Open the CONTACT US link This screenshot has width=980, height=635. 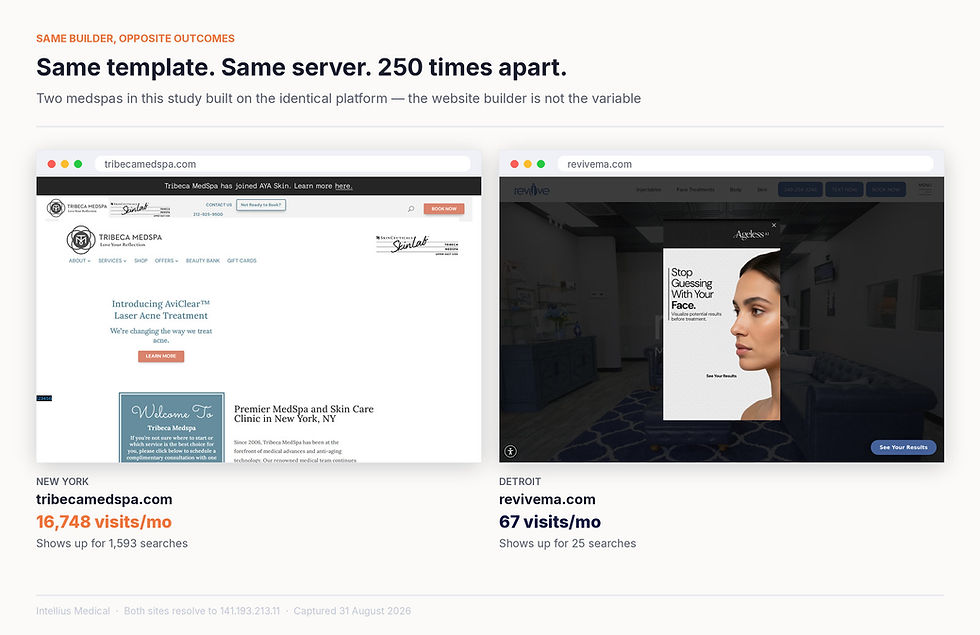click(x=219, y=205)
